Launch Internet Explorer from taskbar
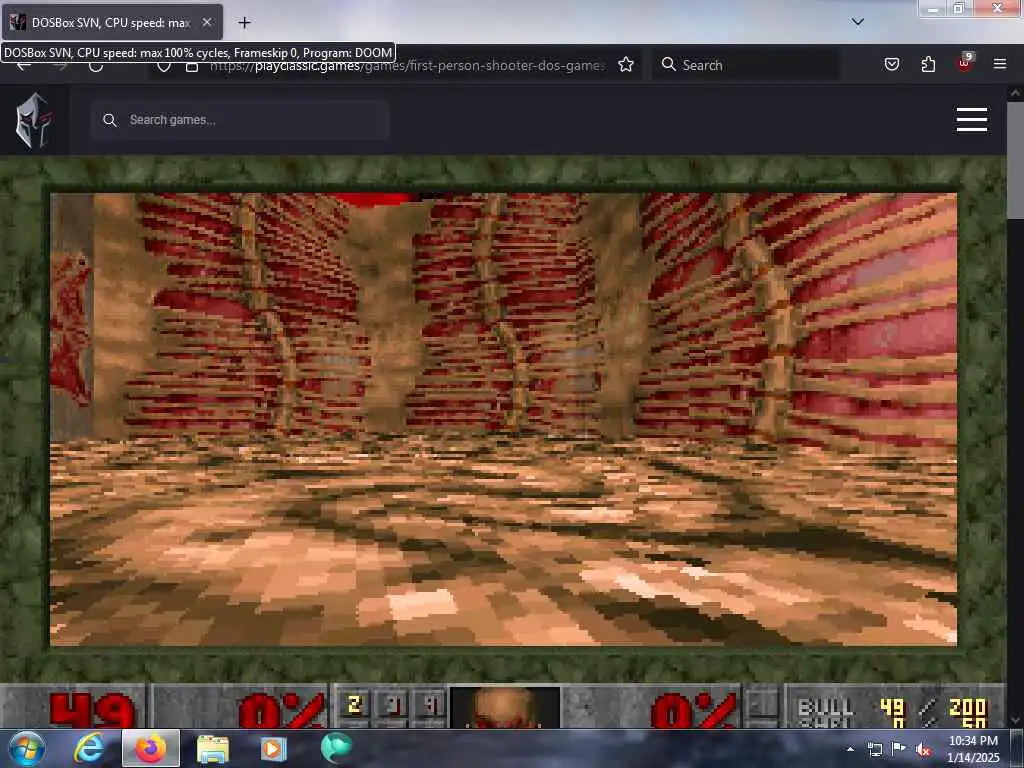Screen dimensions: 1024x768 [89, 748]
